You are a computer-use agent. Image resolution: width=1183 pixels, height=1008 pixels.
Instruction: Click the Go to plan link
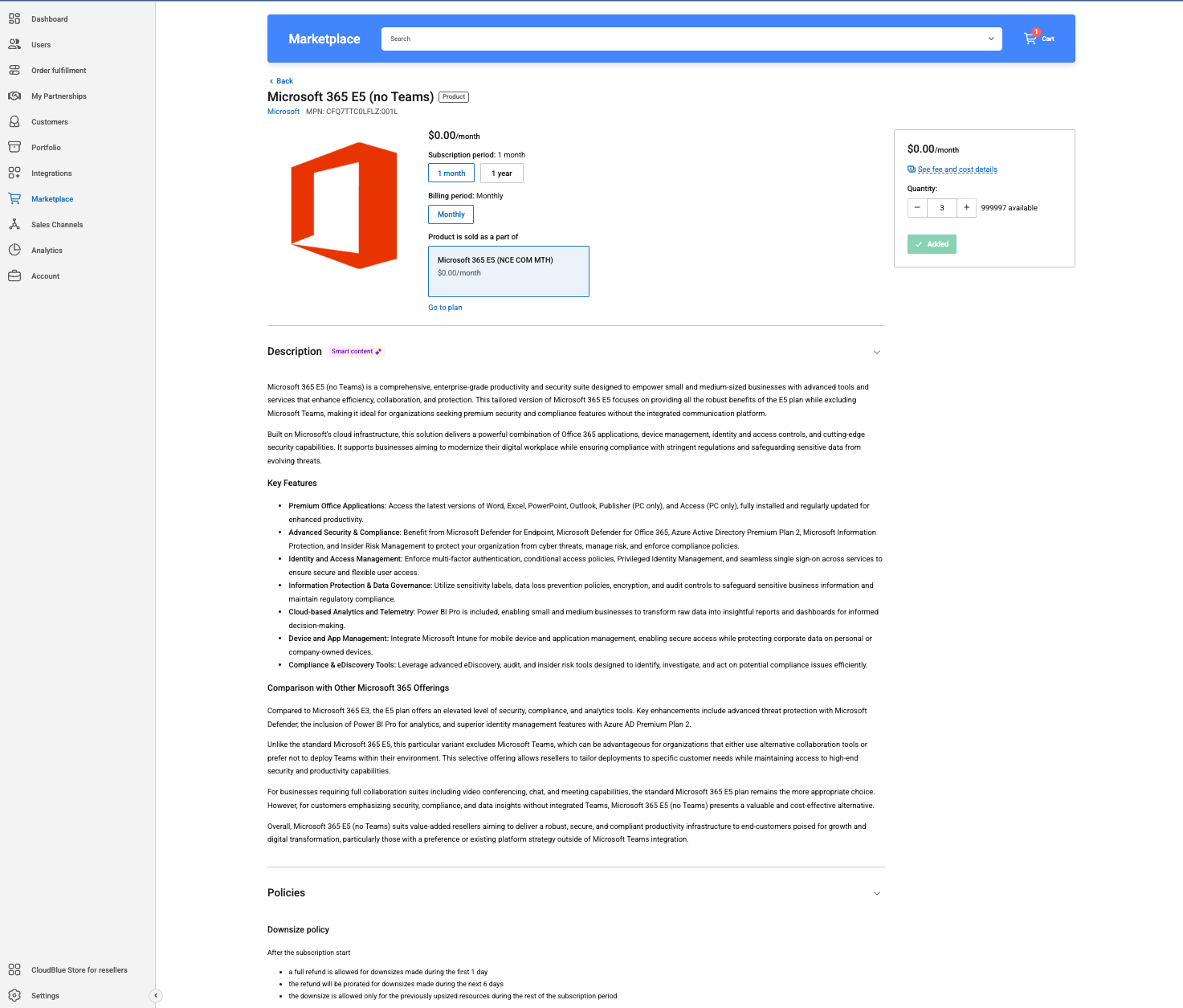(445, 308)
